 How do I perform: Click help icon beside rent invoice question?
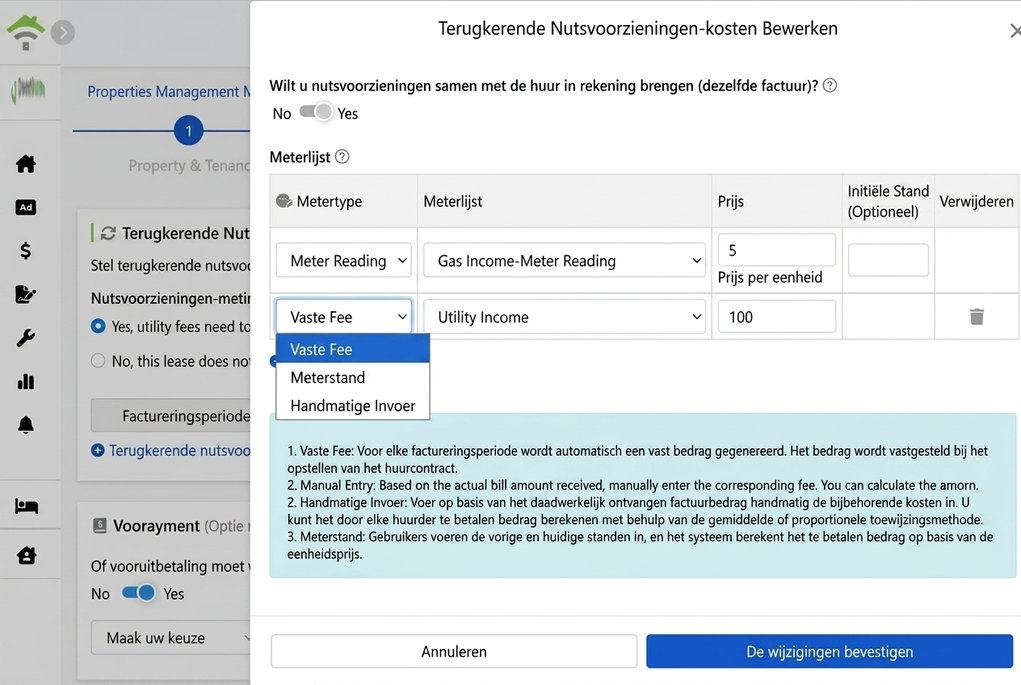pos(830,85)
